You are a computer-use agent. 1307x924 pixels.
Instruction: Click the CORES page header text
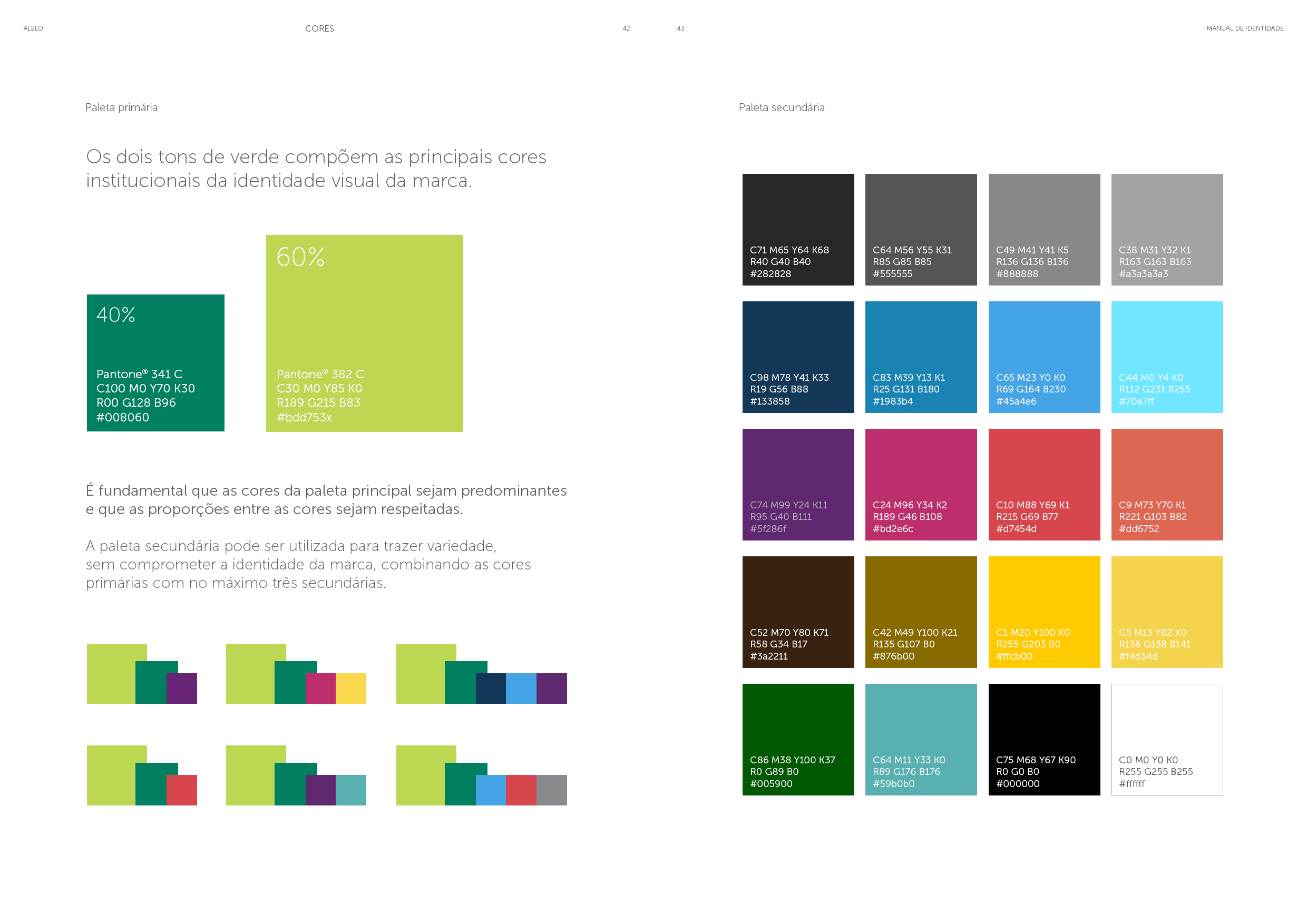tap(319, 28)
